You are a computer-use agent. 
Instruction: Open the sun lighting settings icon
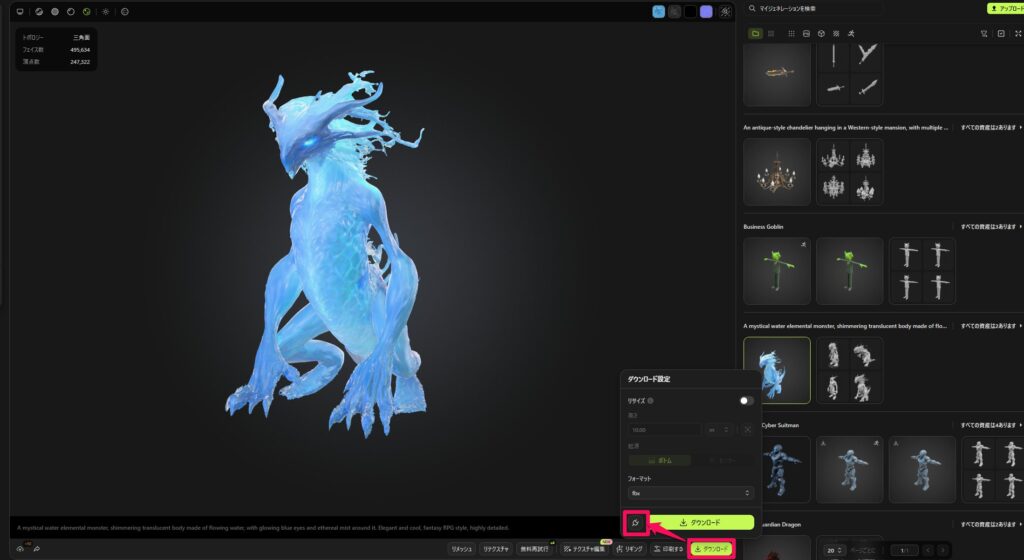pyautogui.click(x=106, y=12)
